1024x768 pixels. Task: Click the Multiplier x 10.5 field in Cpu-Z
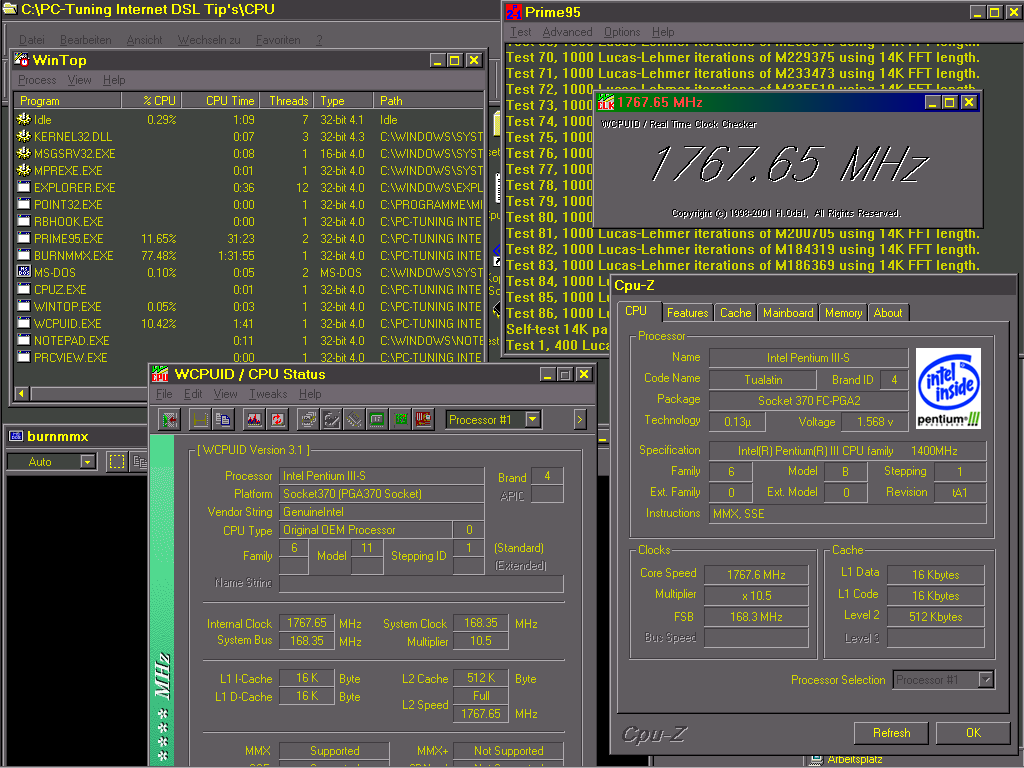point(756,596)
